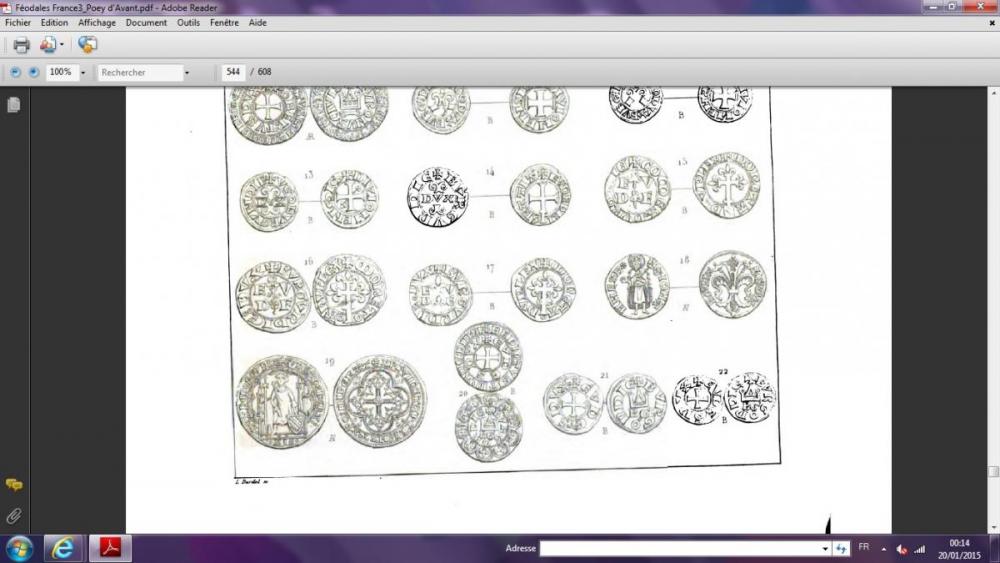1000x563 pixels.
Task: Open the Adresse bar dropdown arrow
Action: [x=825, y=548]
